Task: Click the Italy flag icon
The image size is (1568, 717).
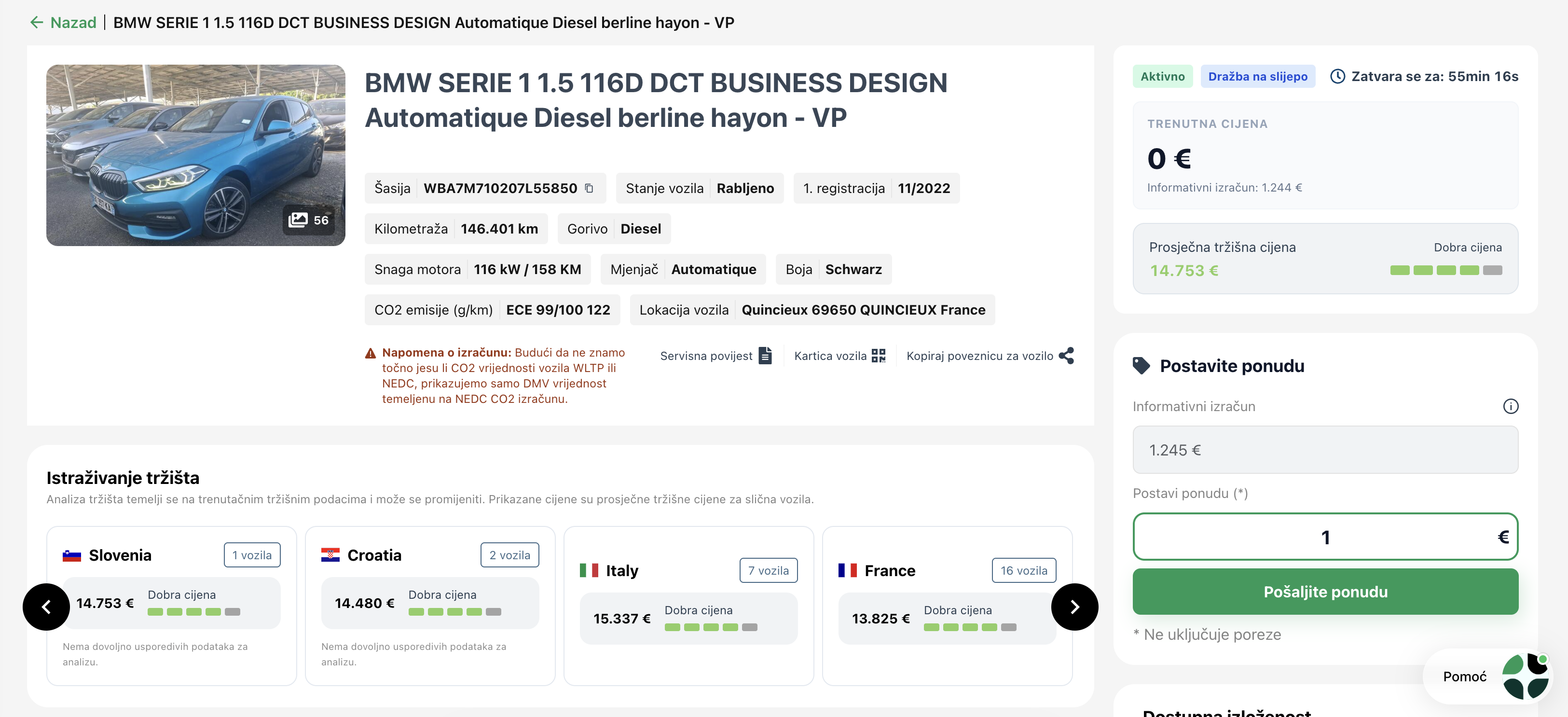Action: [x=589, y=571]
